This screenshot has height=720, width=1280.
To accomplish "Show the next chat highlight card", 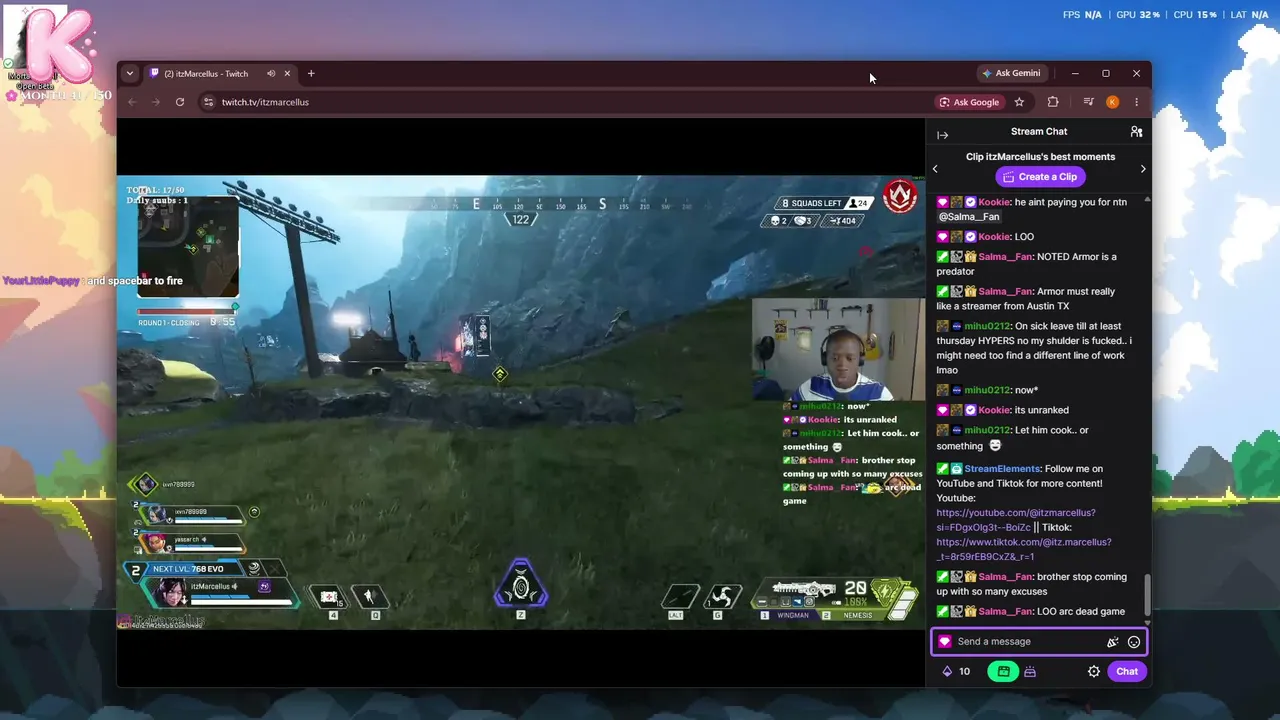I will coord(1143,169).
